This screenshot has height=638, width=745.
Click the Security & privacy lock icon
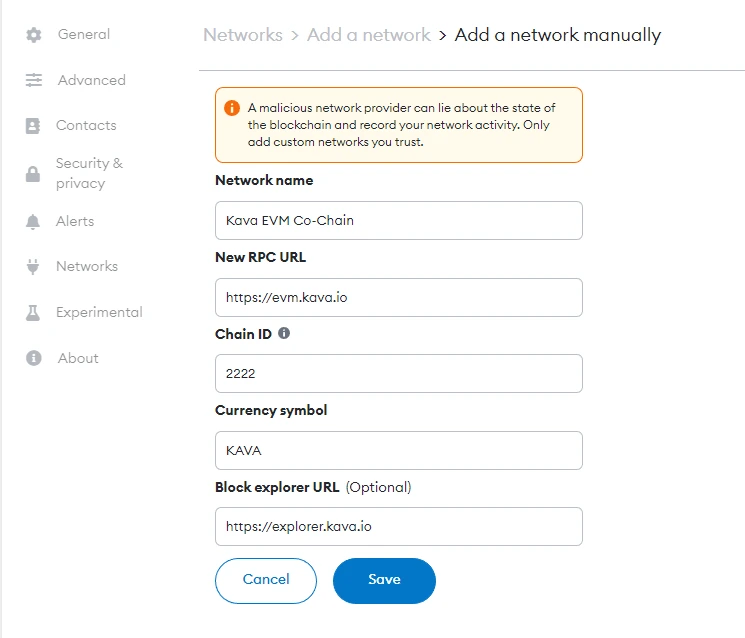tap(32, 174)
